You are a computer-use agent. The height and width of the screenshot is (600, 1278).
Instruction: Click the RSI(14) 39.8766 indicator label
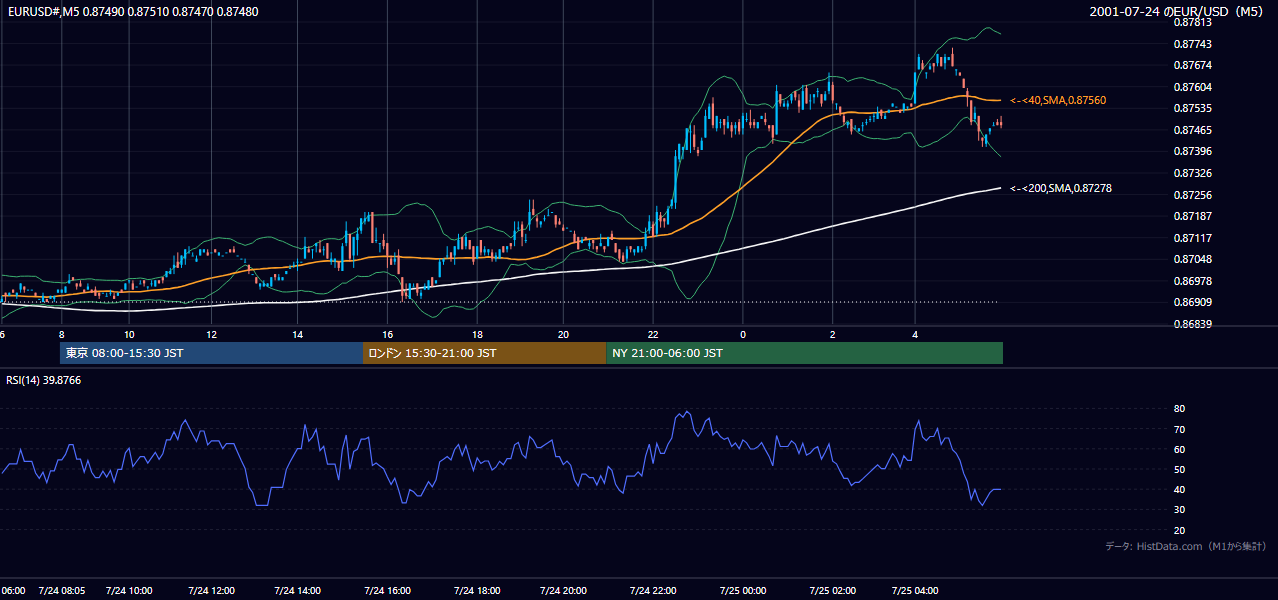(x=44, y=380)
